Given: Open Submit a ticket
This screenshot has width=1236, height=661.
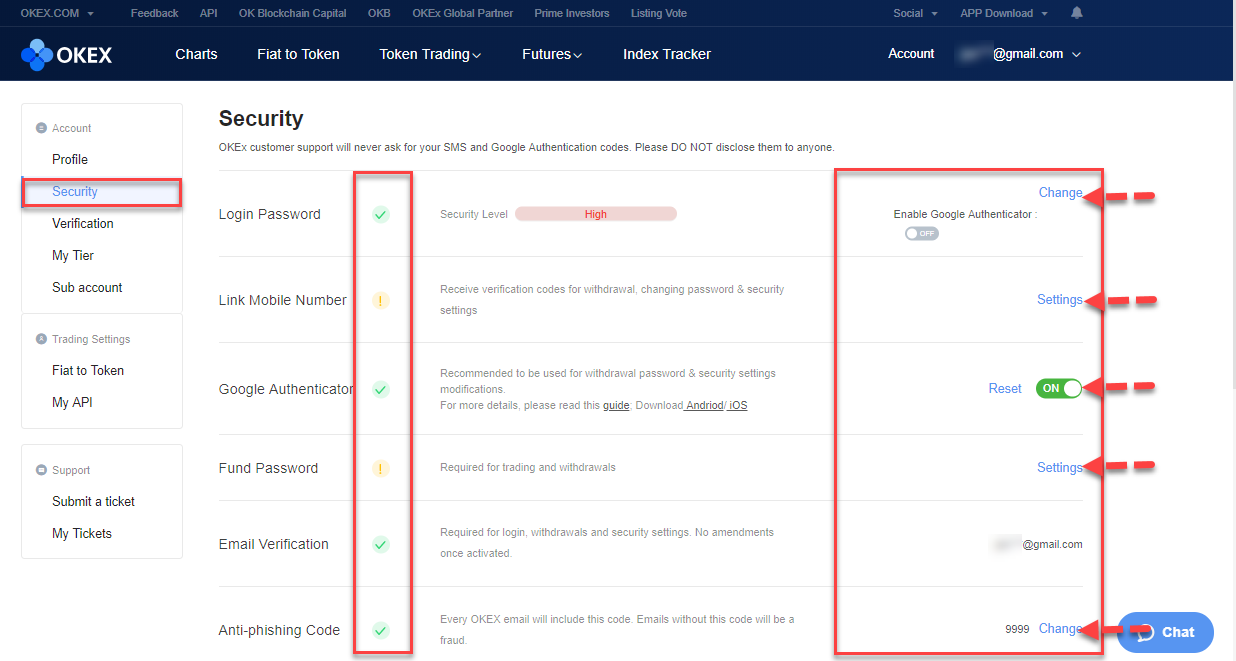Looking at the screenshot, I should (x=93, y=501).
